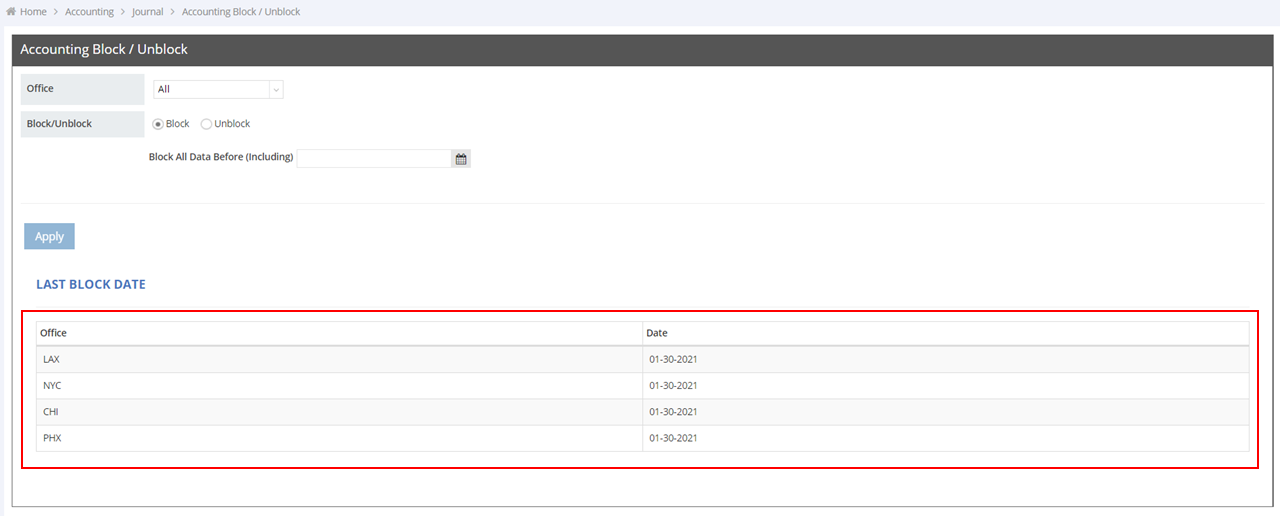Click the PHX block date cell

pos(673,438)
